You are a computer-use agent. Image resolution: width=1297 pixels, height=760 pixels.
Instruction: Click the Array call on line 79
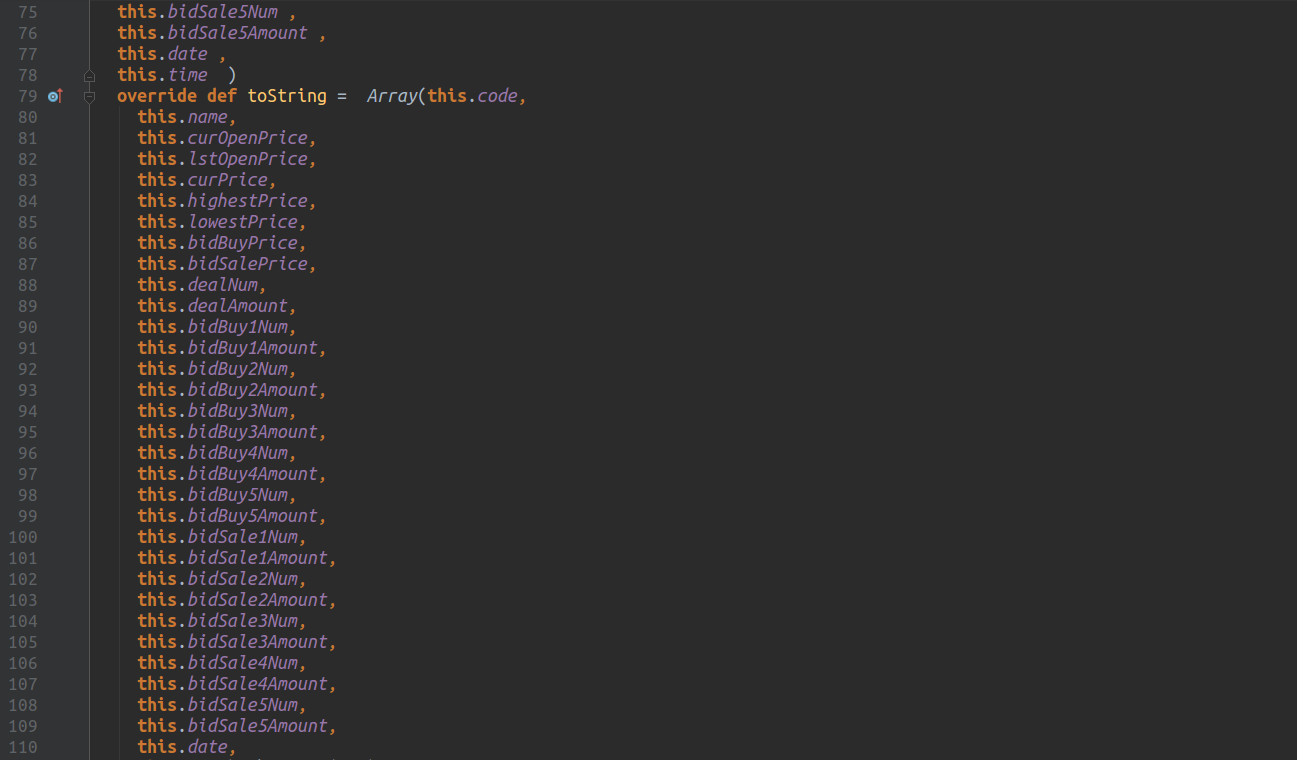coord(392,96)
